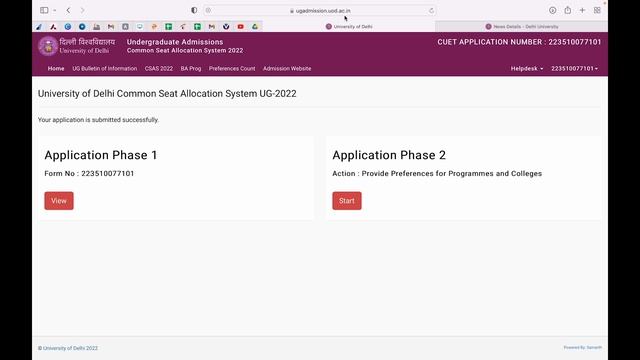Image resolution: width=640 pixels, height=360 pixels.
Task: Click the 'Form No : 223510077101' text
Action: 89,173
